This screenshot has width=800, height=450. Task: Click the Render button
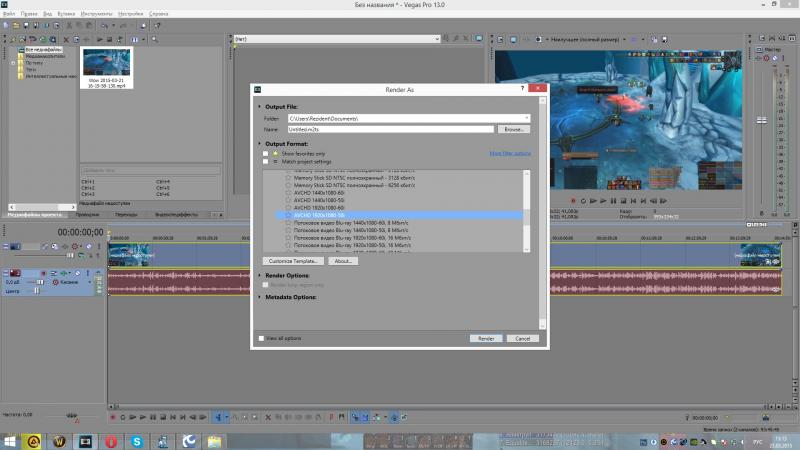[x=486, y=338]
